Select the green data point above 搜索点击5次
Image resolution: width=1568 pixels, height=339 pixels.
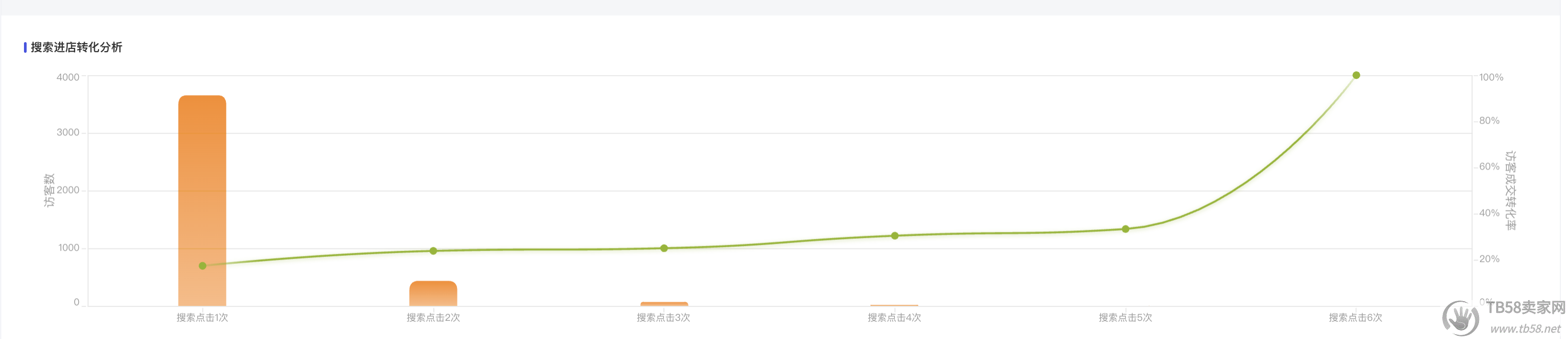click(1125, 229)
